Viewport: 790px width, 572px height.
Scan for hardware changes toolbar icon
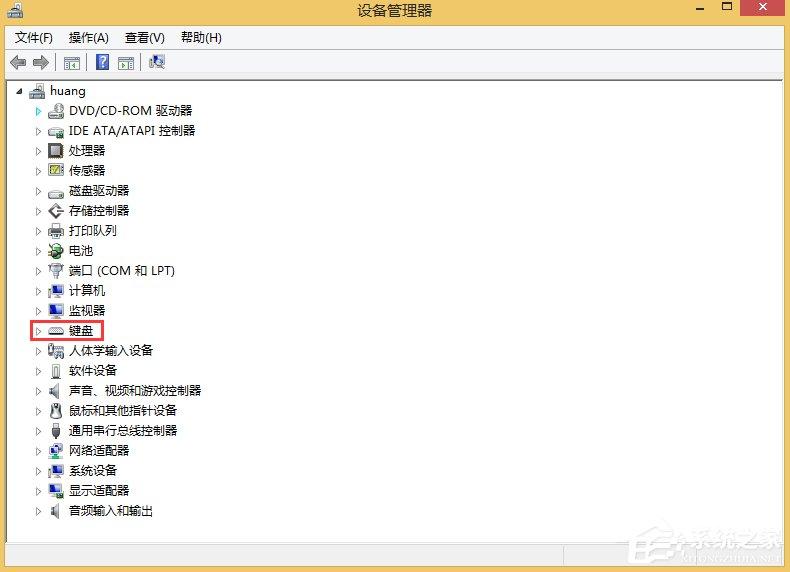pyautogui.click(x=157, y=62)
